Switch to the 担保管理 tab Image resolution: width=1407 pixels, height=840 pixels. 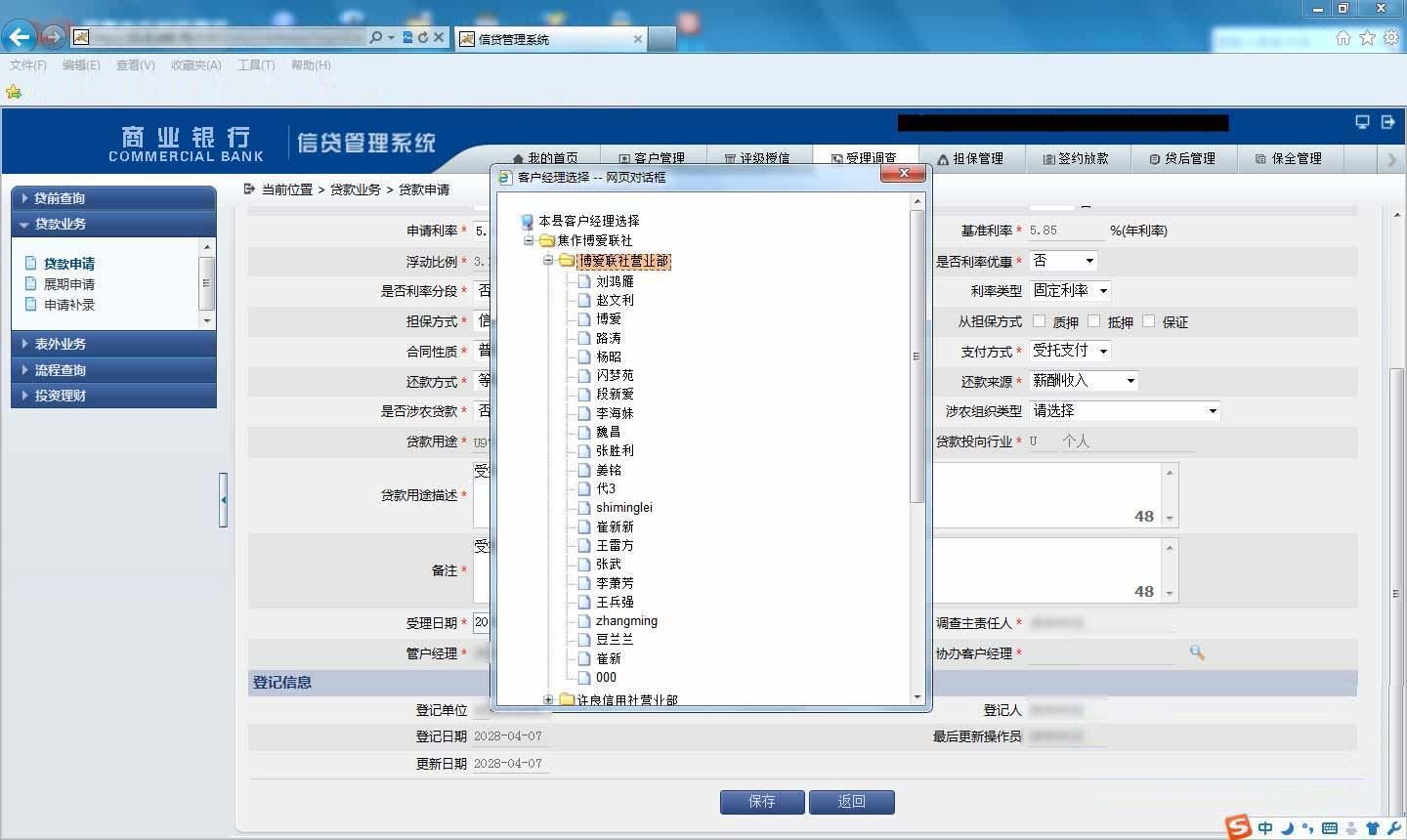click(970, 158)
